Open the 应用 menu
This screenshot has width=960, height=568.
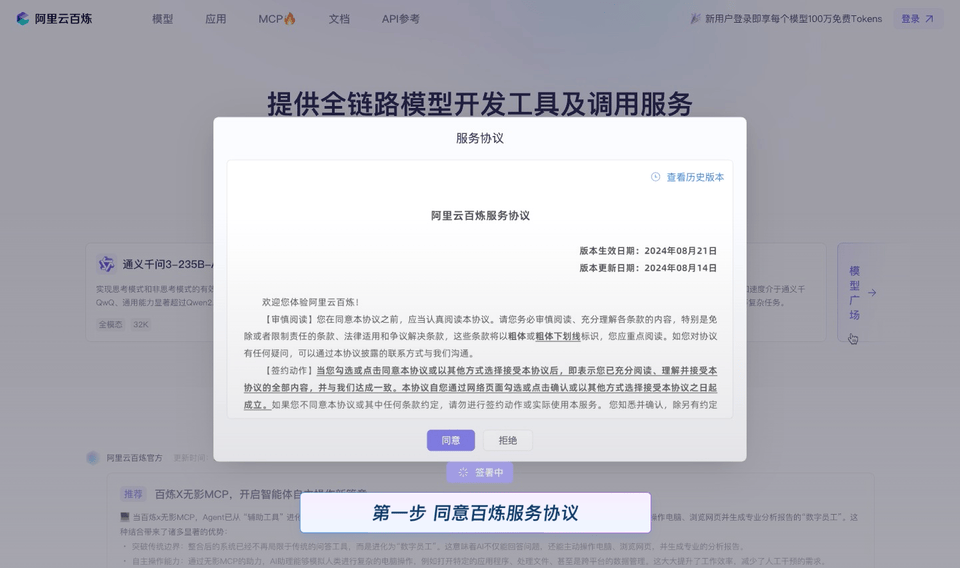click(216, 19)
